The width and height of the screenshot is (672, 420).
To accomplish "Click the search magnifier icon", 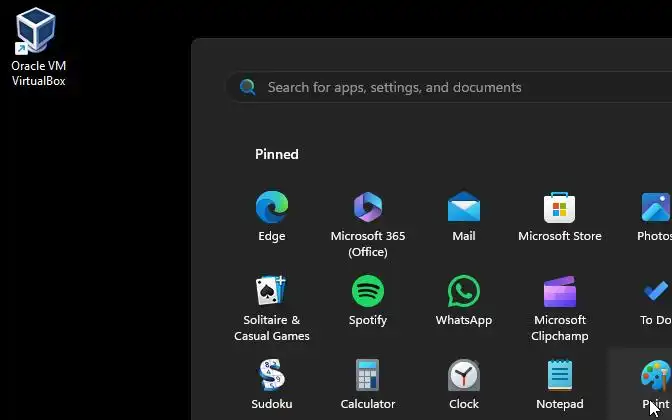I will pyautogui.click(x=248, y=87).
